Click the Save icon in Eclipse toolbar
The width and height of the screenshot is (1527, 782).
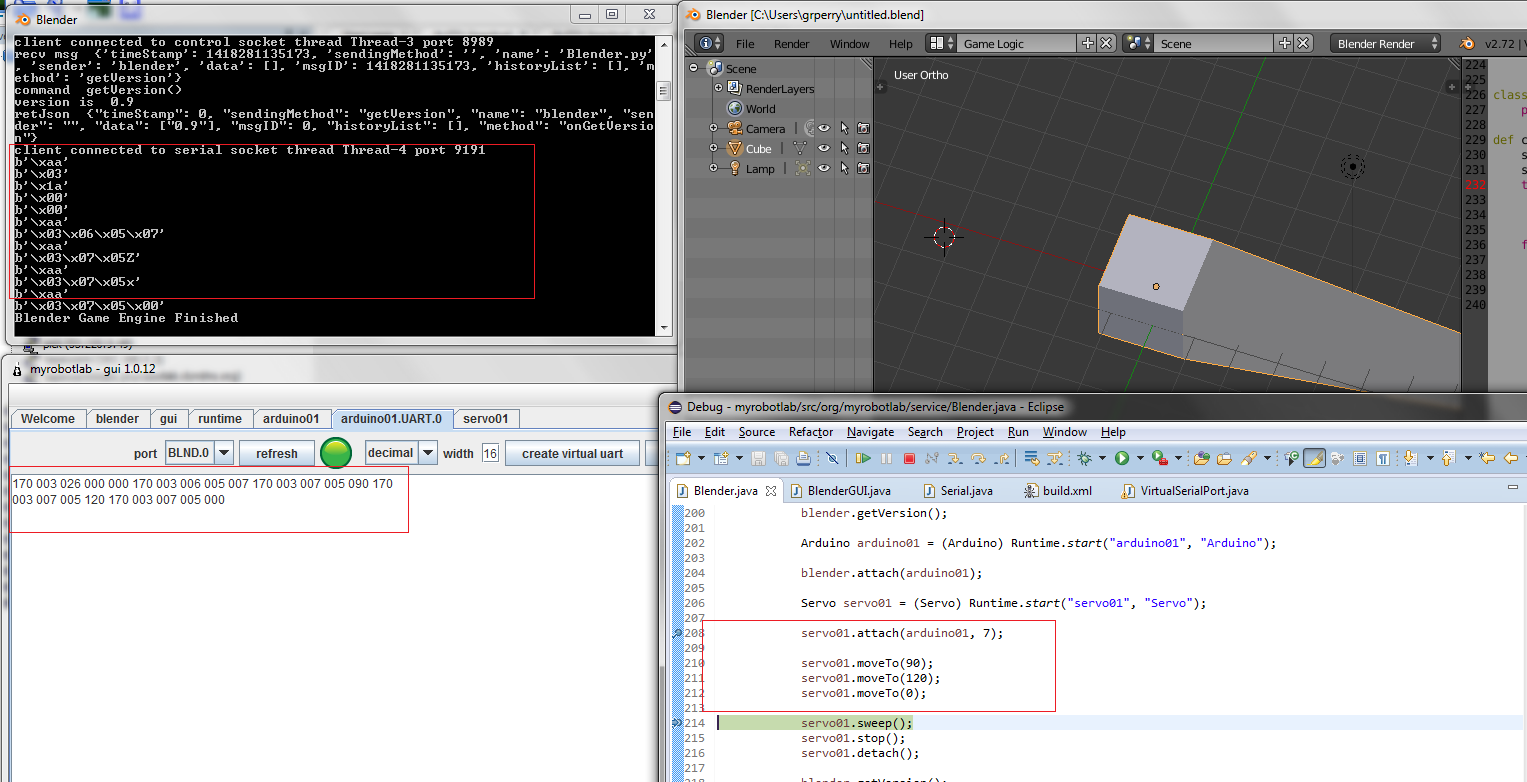[758, 458]
